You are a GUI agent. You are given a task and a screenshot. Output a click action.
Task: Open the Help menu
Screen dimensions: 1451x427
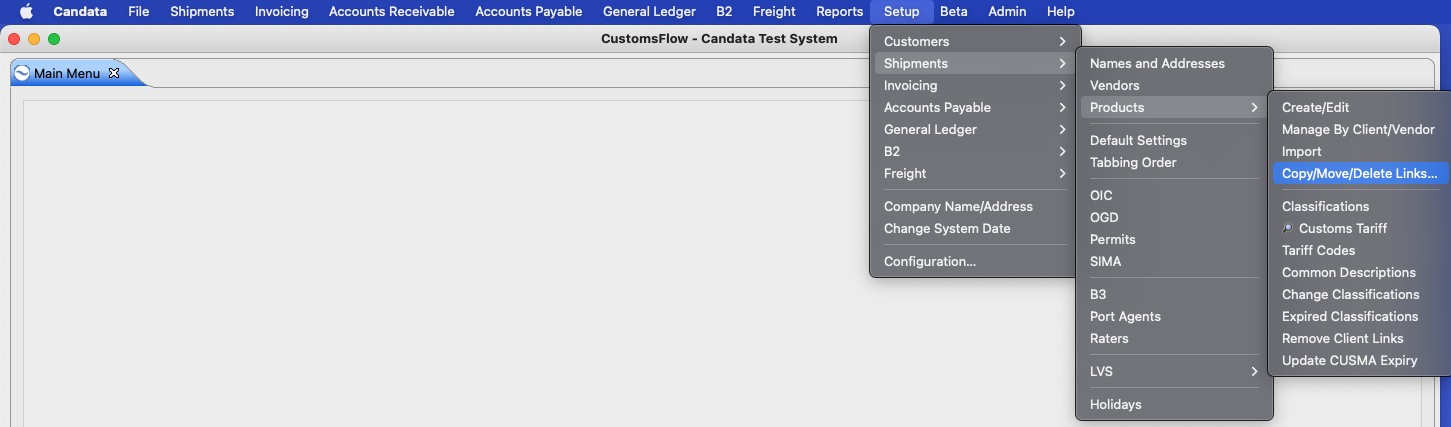click(x=1061, y=12)
